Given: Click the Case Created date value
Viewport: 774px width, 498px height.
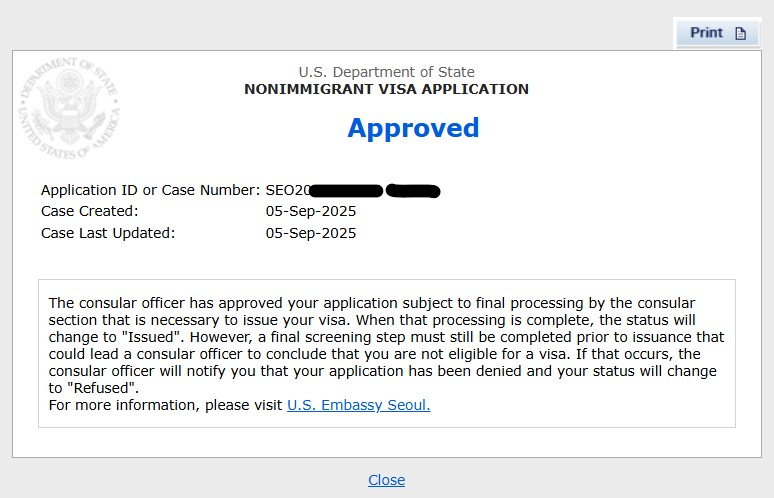Looking at the screenshot, I should tap(310, 211).
